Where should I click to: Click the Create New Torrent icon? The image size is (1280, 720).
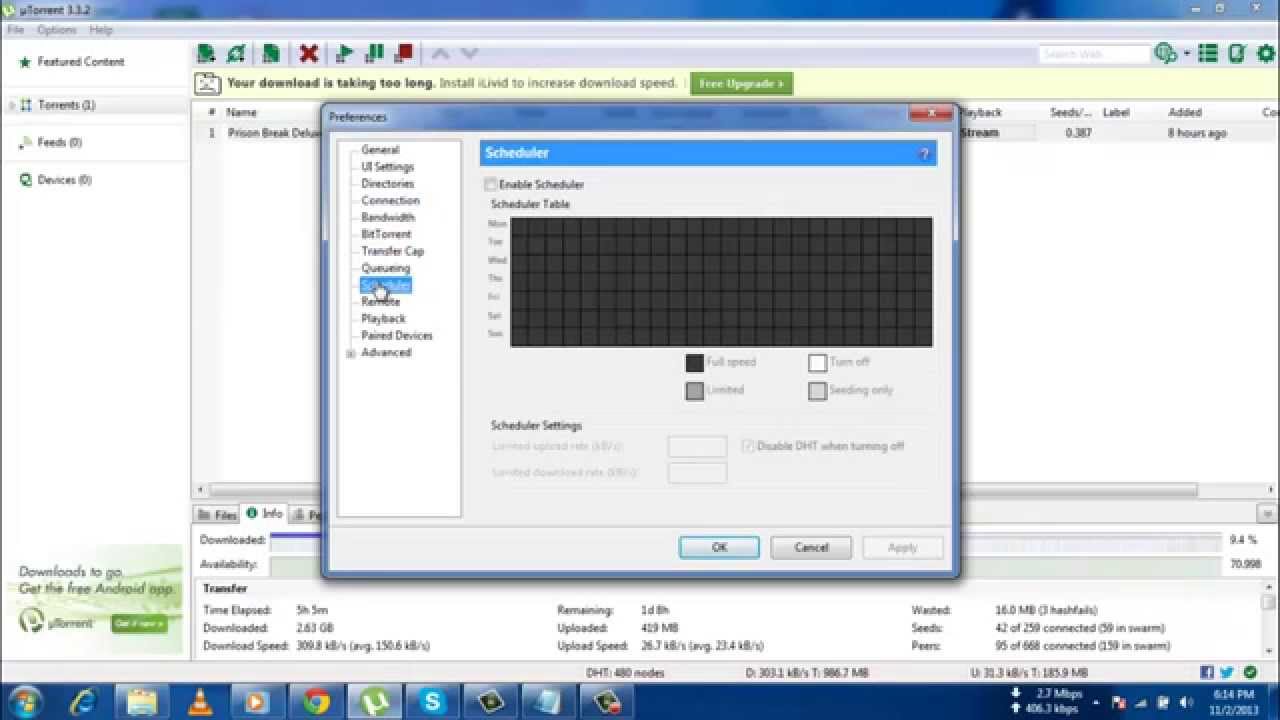click(x=271, y=54)
